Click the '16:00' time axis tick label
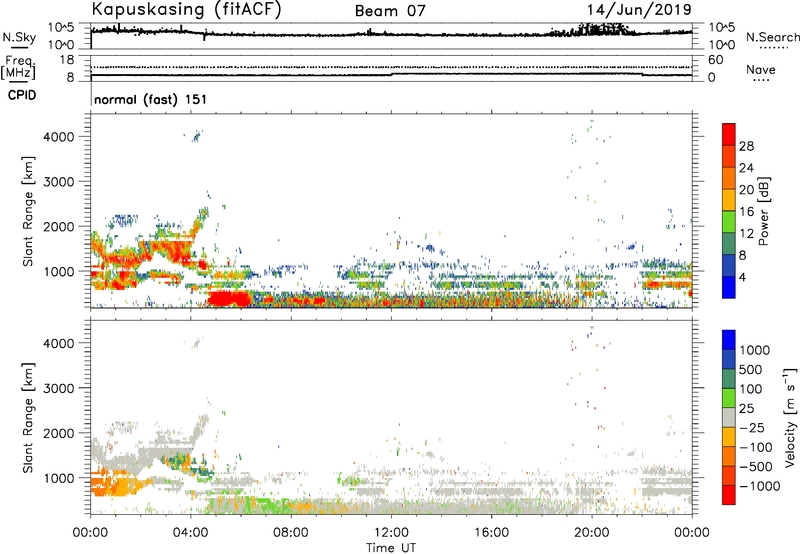The height and width of the screenshot is (554, 800). (491, 533)
